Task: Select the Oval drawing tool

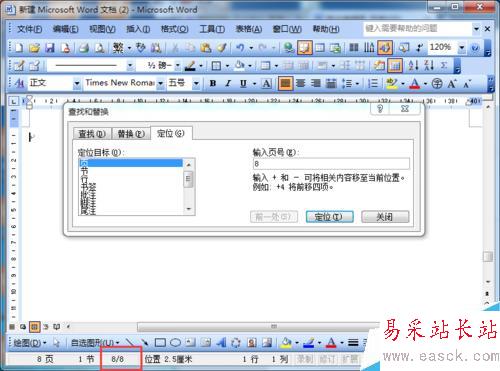Action: click(175, 342)
